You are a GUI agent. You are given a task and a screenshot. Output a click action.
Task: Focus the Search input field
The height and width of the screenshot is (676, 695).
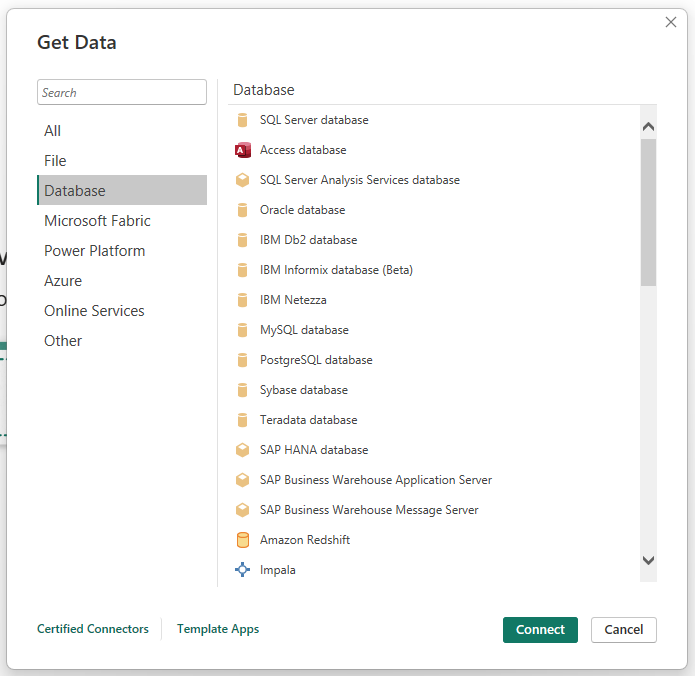122,92
